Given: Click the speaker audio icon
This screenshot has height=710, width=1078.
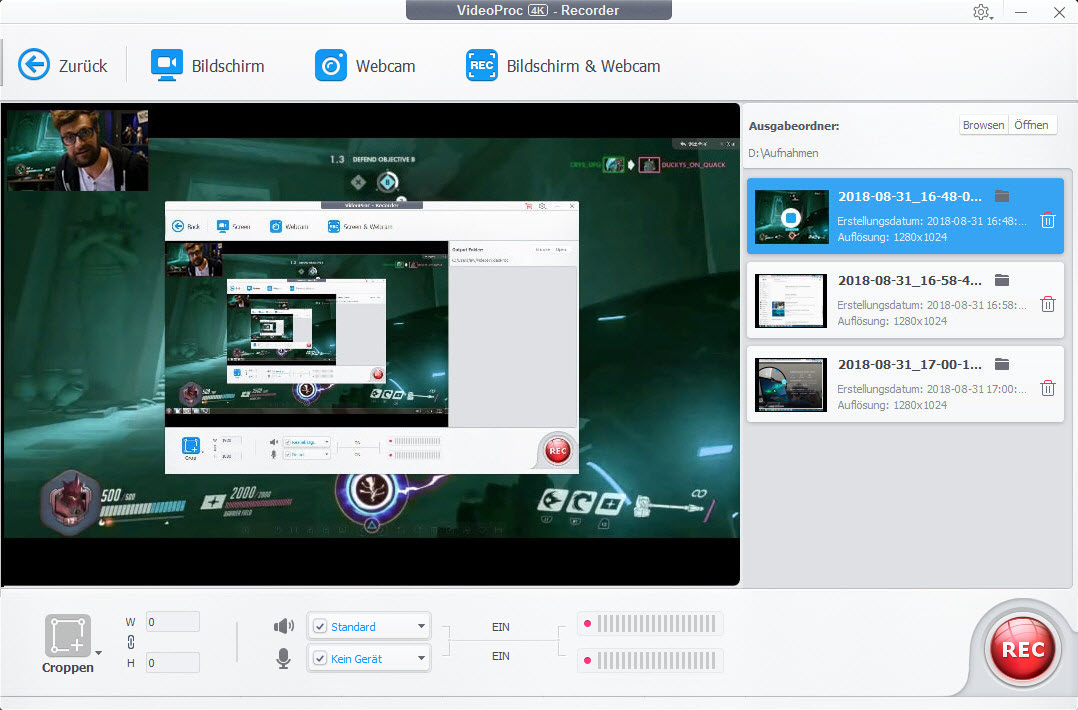Looking at the screenshot, I should 283,626.
